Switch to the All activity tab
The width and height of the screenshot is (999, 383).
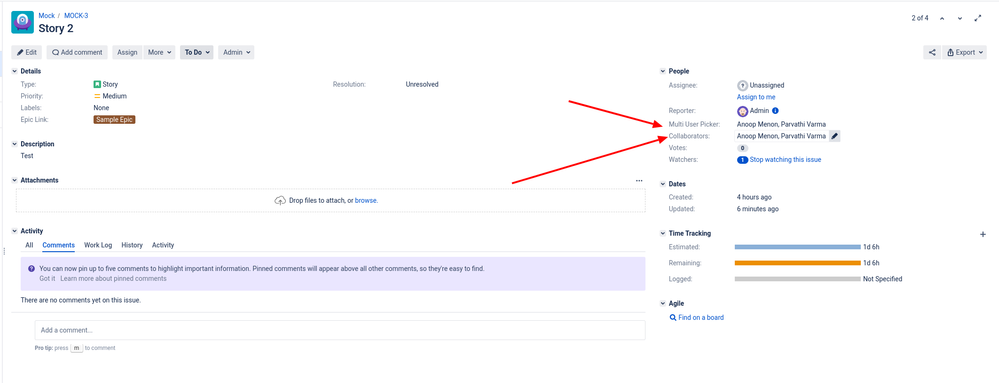click(x=29, y=245)
